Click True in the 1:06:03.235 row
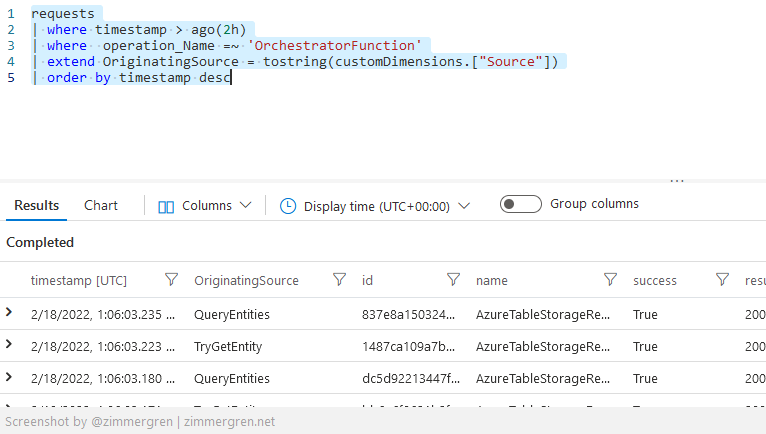Screen dimensions: 766x434 pyautogui.click(x=645, y=314)
